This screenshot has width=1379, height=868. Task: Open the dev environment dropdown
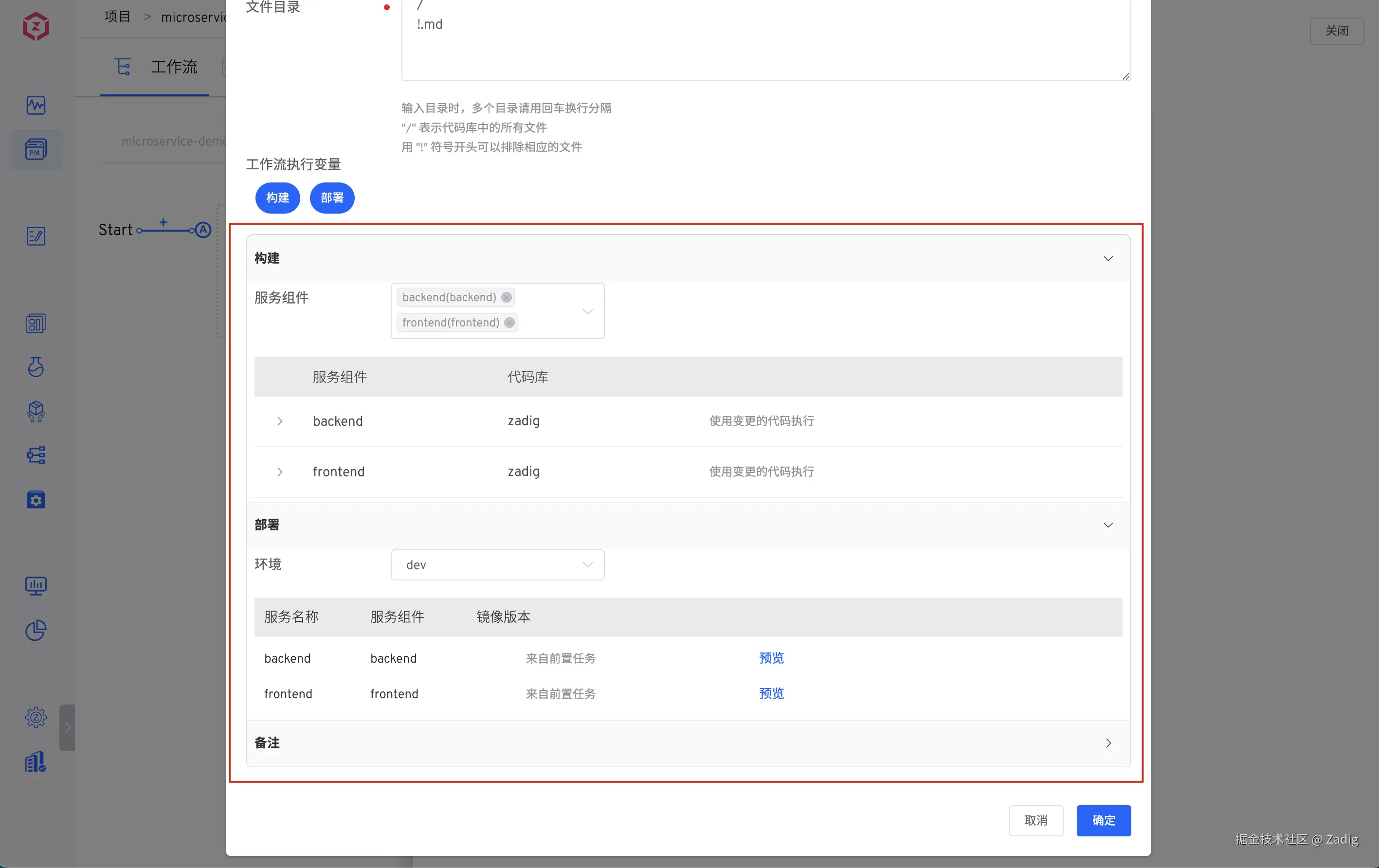click(496, 564)
